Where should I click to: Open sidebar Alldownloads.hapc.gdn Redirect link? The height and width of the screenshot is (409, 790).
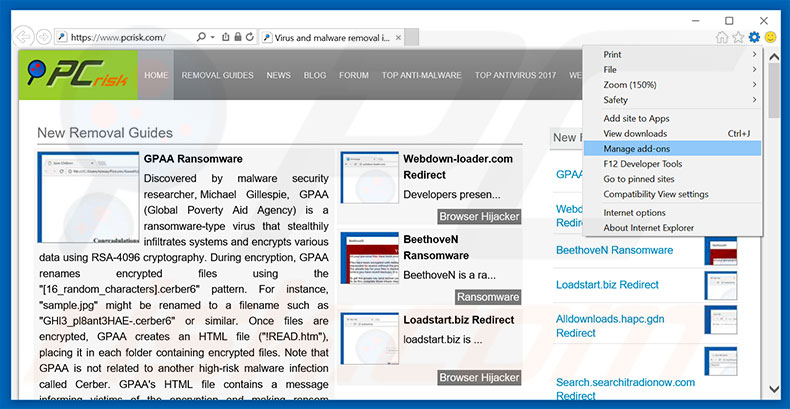coord(610,326)
